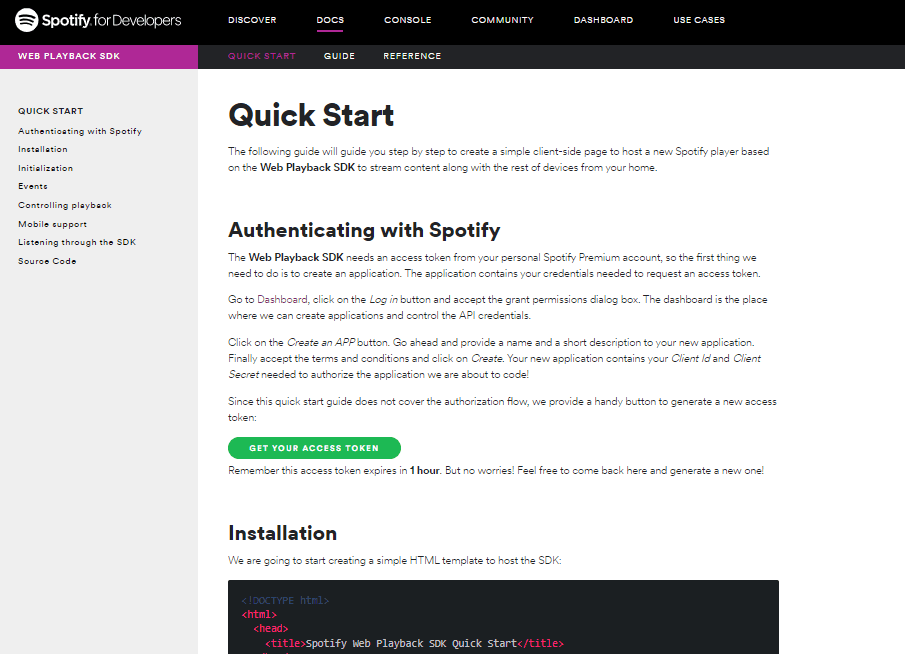The width and height of the screenshot is (905, 654).
Task: Switch to the GUIDE tab
Action: tap(339, 56)
